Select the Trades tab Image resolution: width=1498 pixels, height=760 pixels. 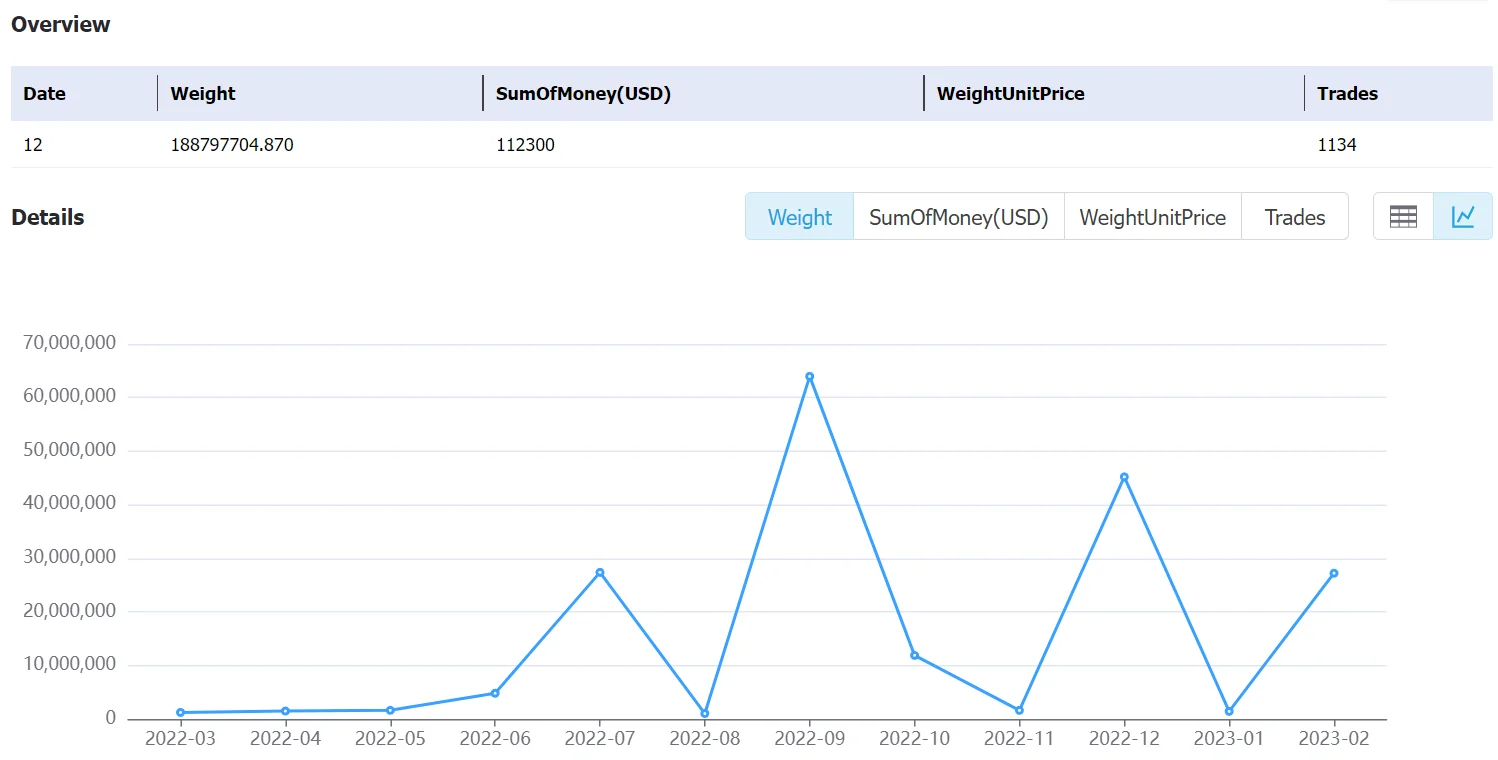click(1295, 217)
